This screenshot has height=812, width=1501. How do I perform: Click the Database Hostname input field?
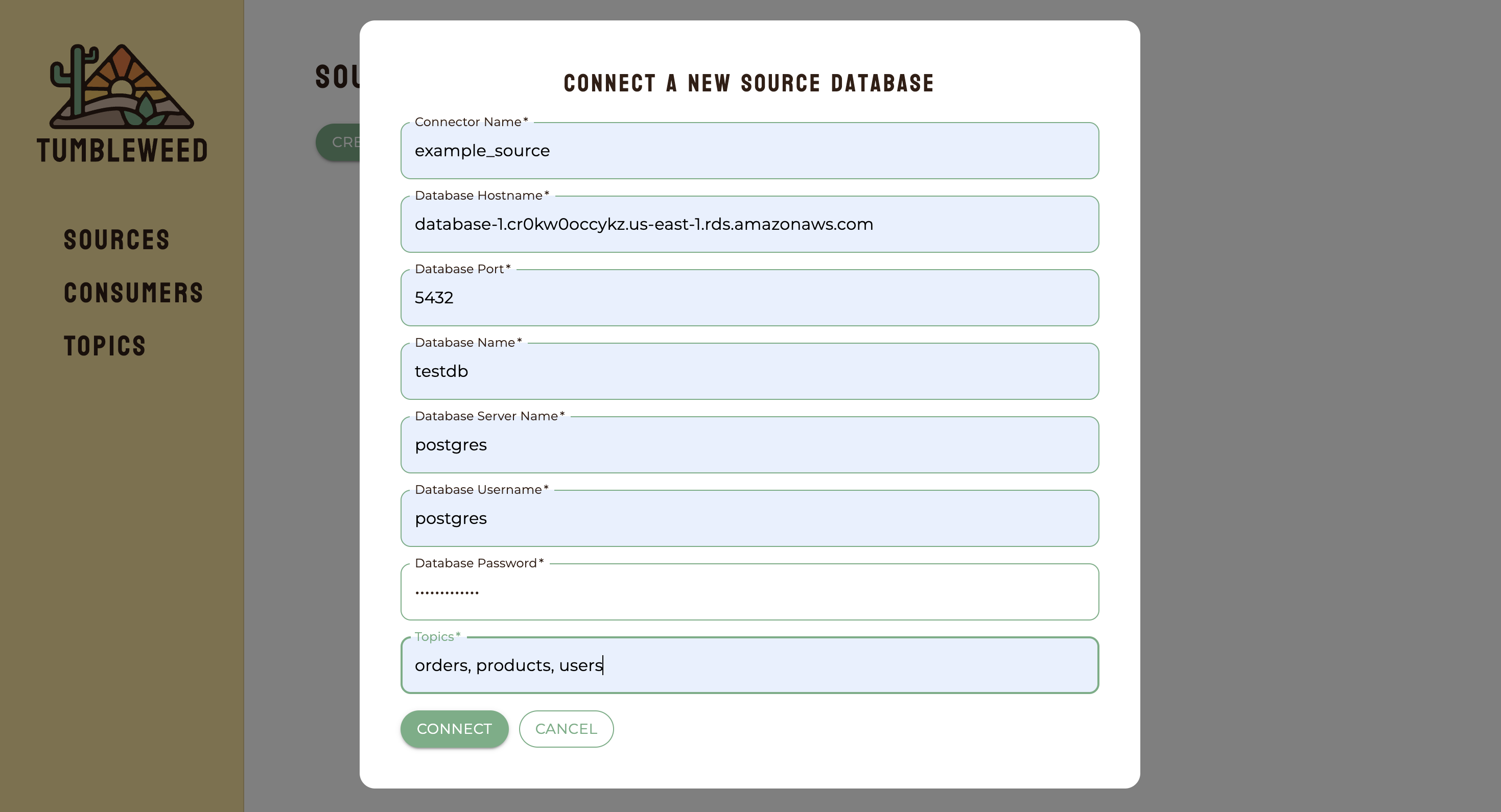(x=749, y=224)
